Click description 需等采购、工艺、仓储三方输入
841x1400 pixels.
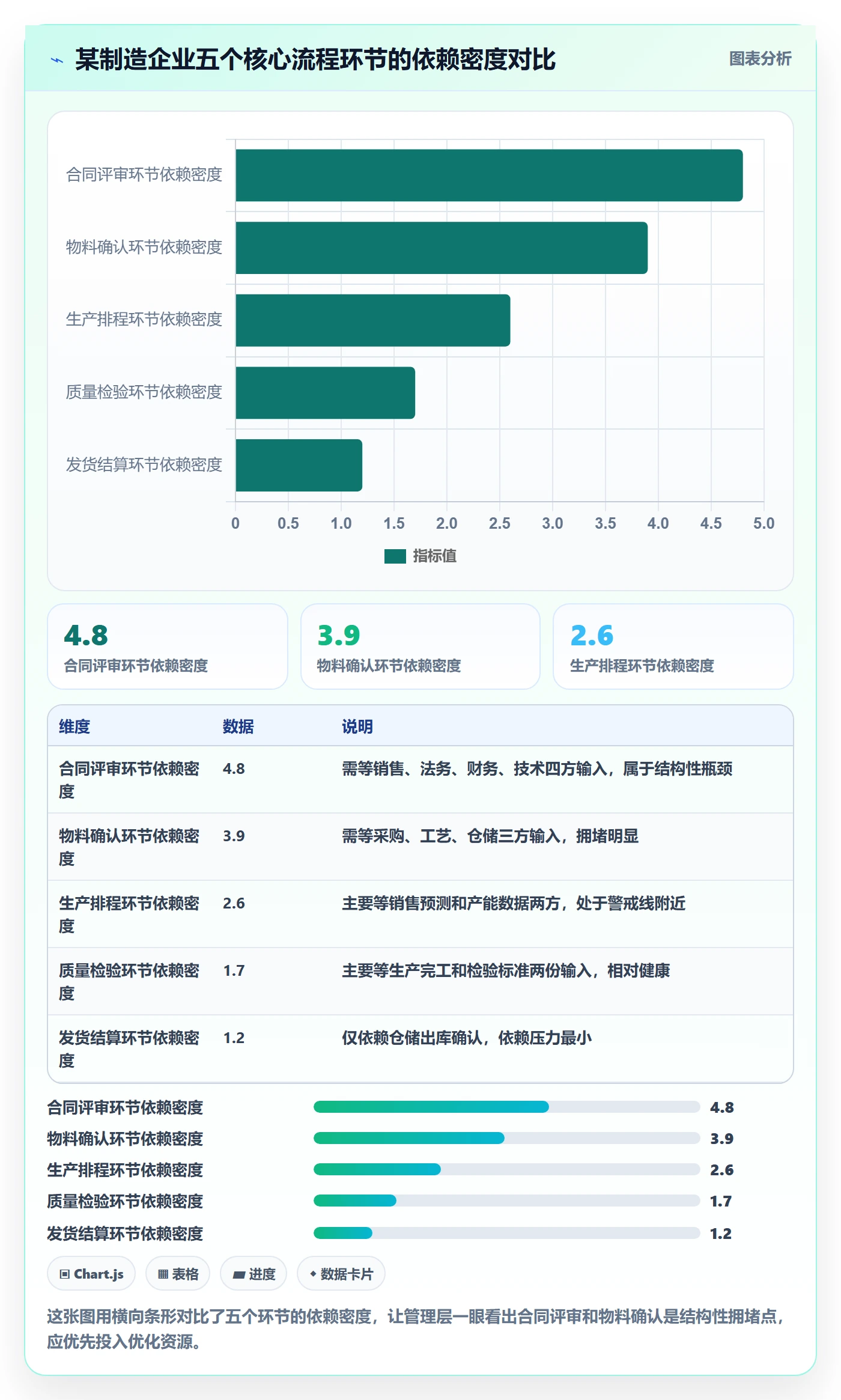click(490, 836)
